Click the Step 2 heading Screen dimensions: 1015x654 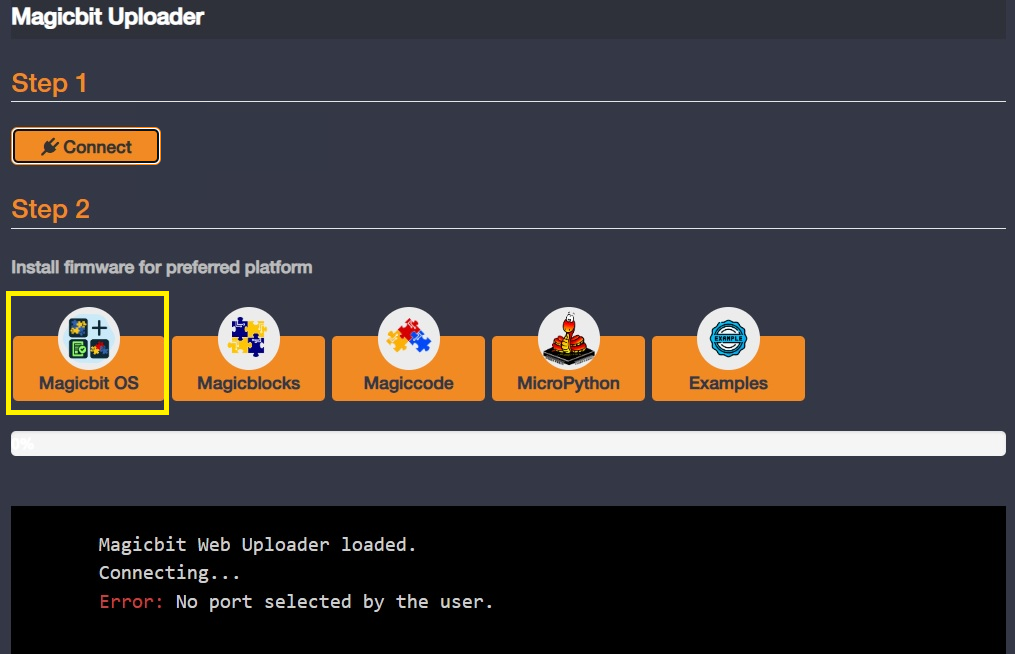50,209
